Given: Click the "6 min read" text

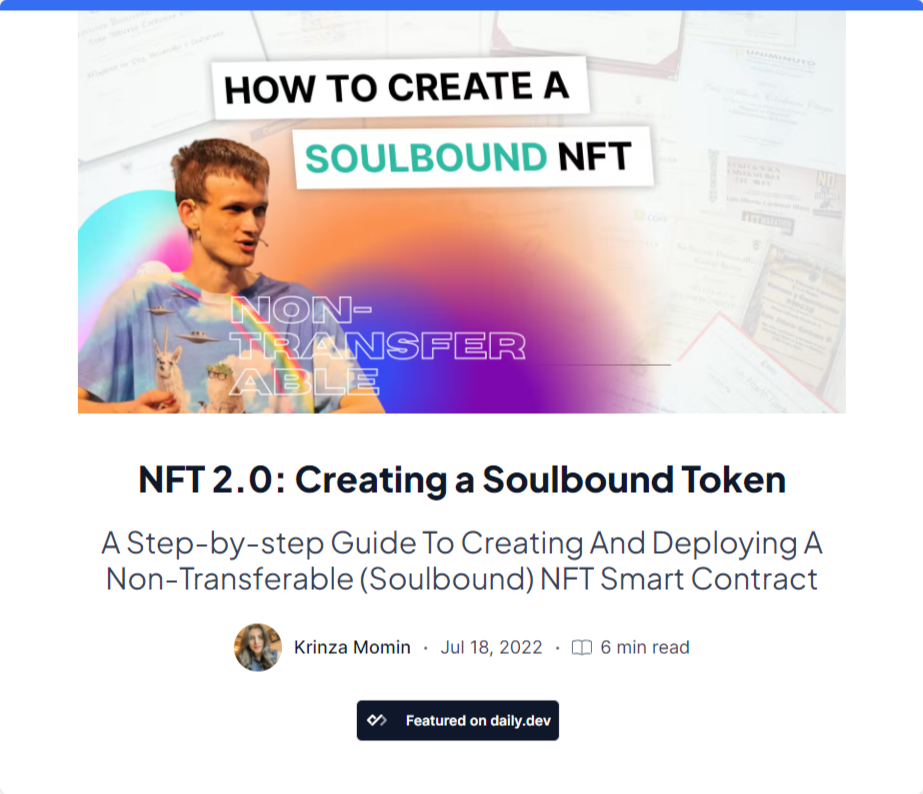Looking at the screenshot, I should pyautogui.click(x=645, y=647).
